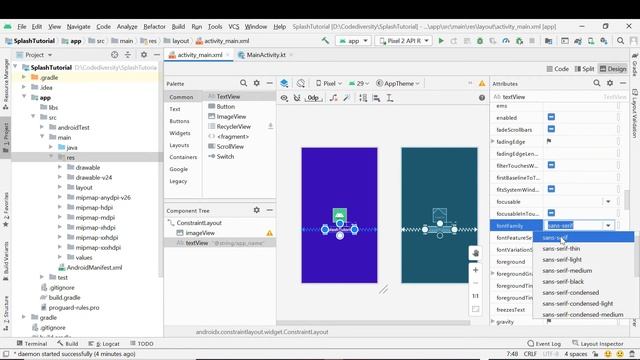Open Layout Inspector

coord(598,344)
